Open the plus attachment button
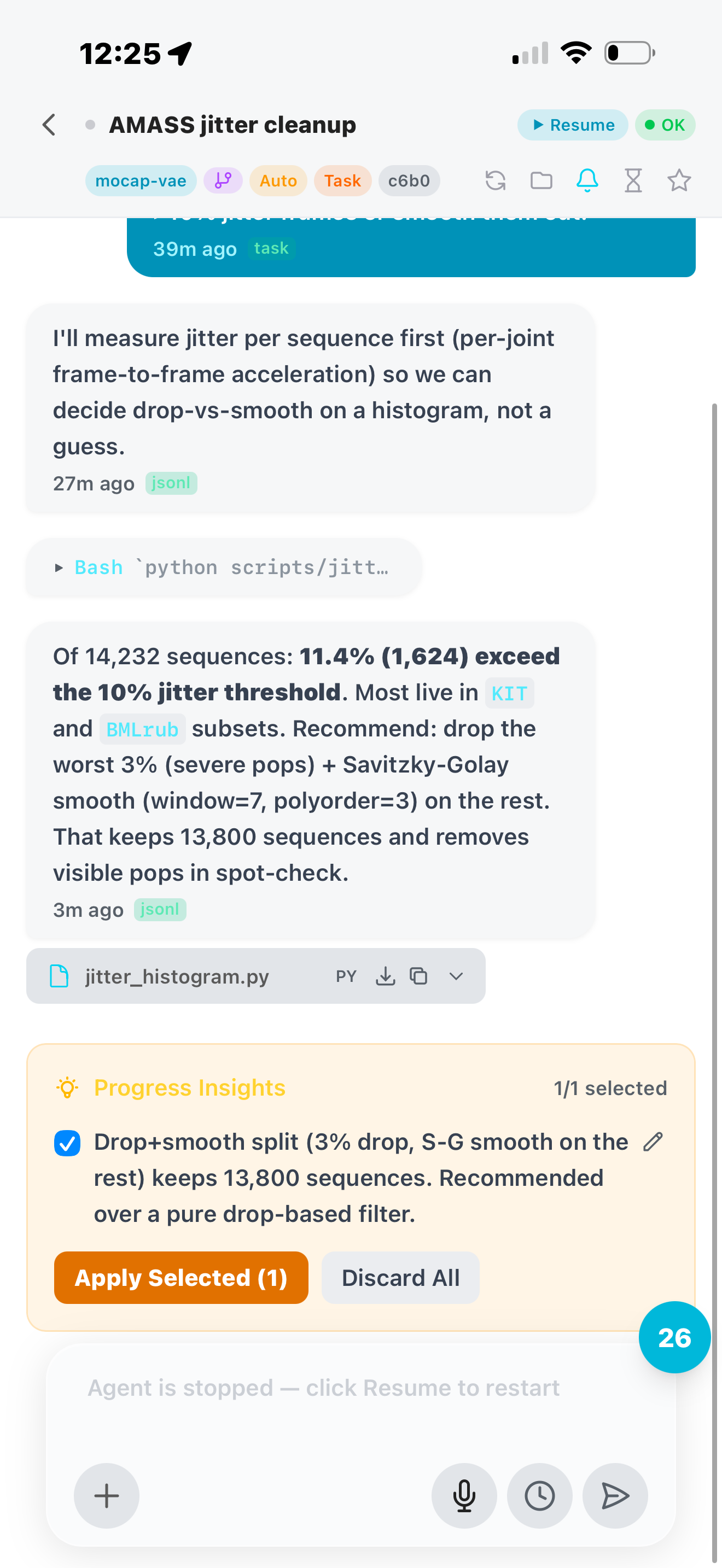 tap(107, 1496)
